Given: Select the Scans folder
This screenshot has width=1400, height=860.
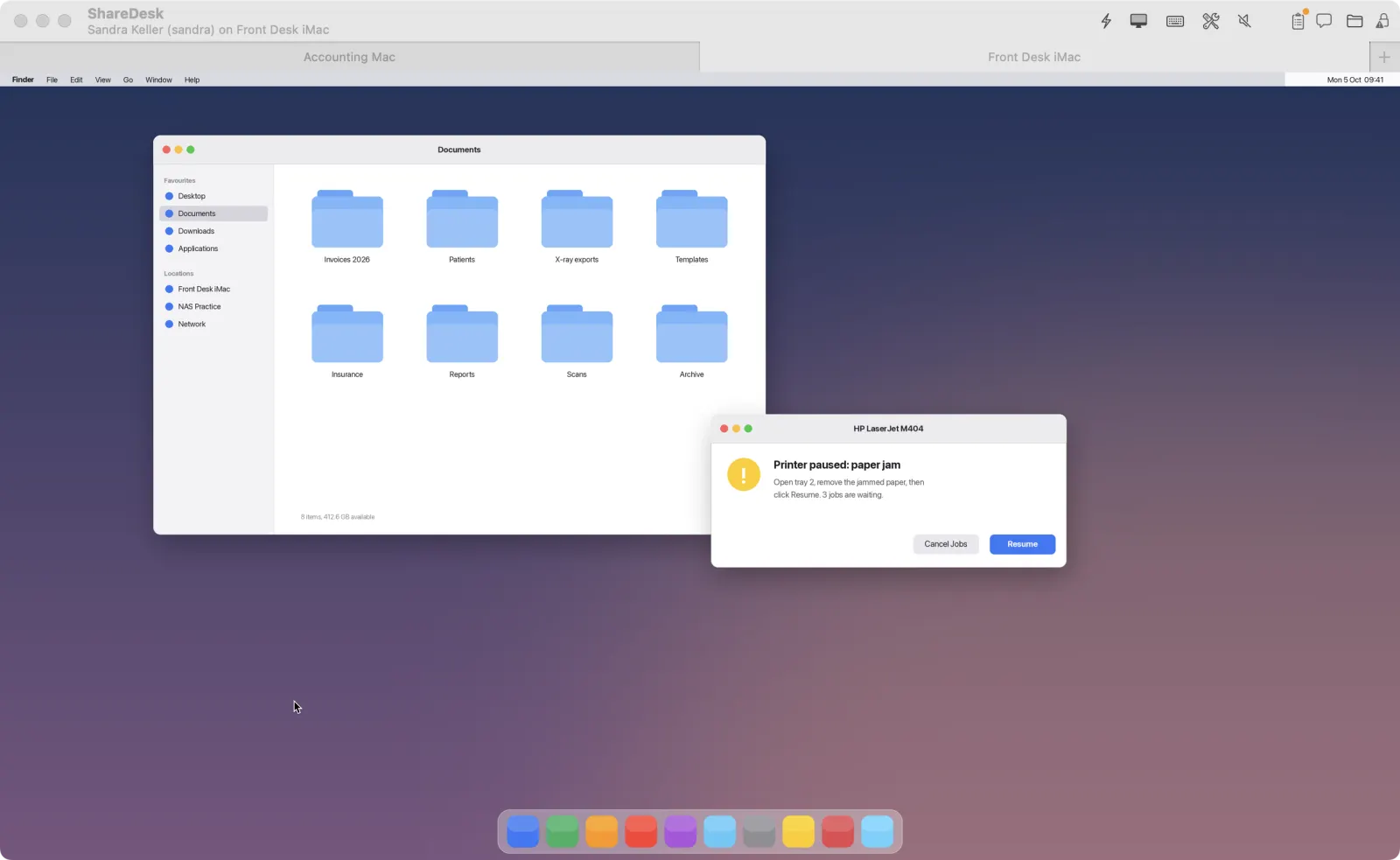Looking at the screenshot, I should tap(577, 341).
